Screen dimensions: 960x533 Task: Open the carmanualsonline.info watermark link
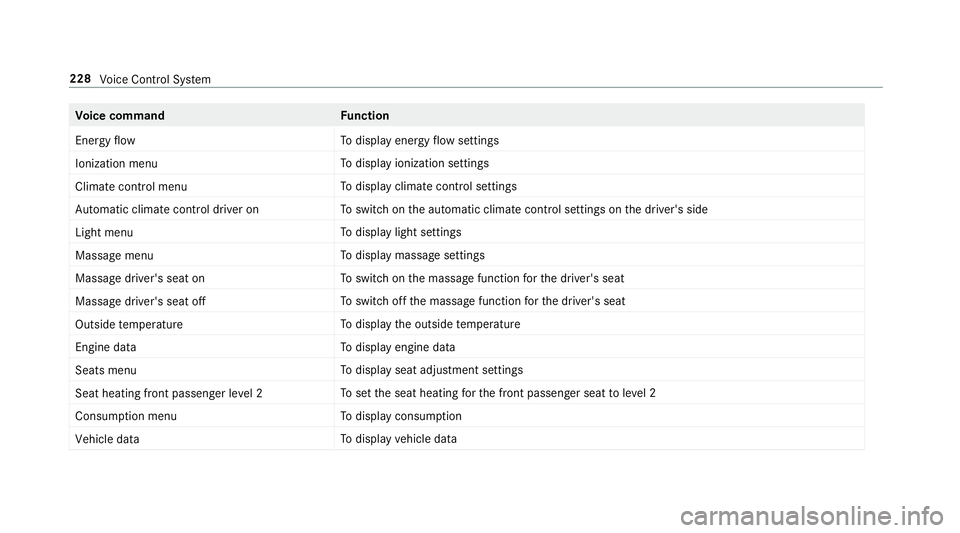point(812,516)
